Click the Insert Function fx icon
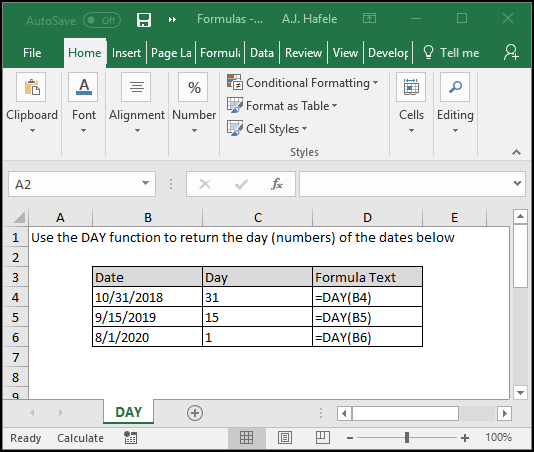Screen dimensions: 534x452 277,184
